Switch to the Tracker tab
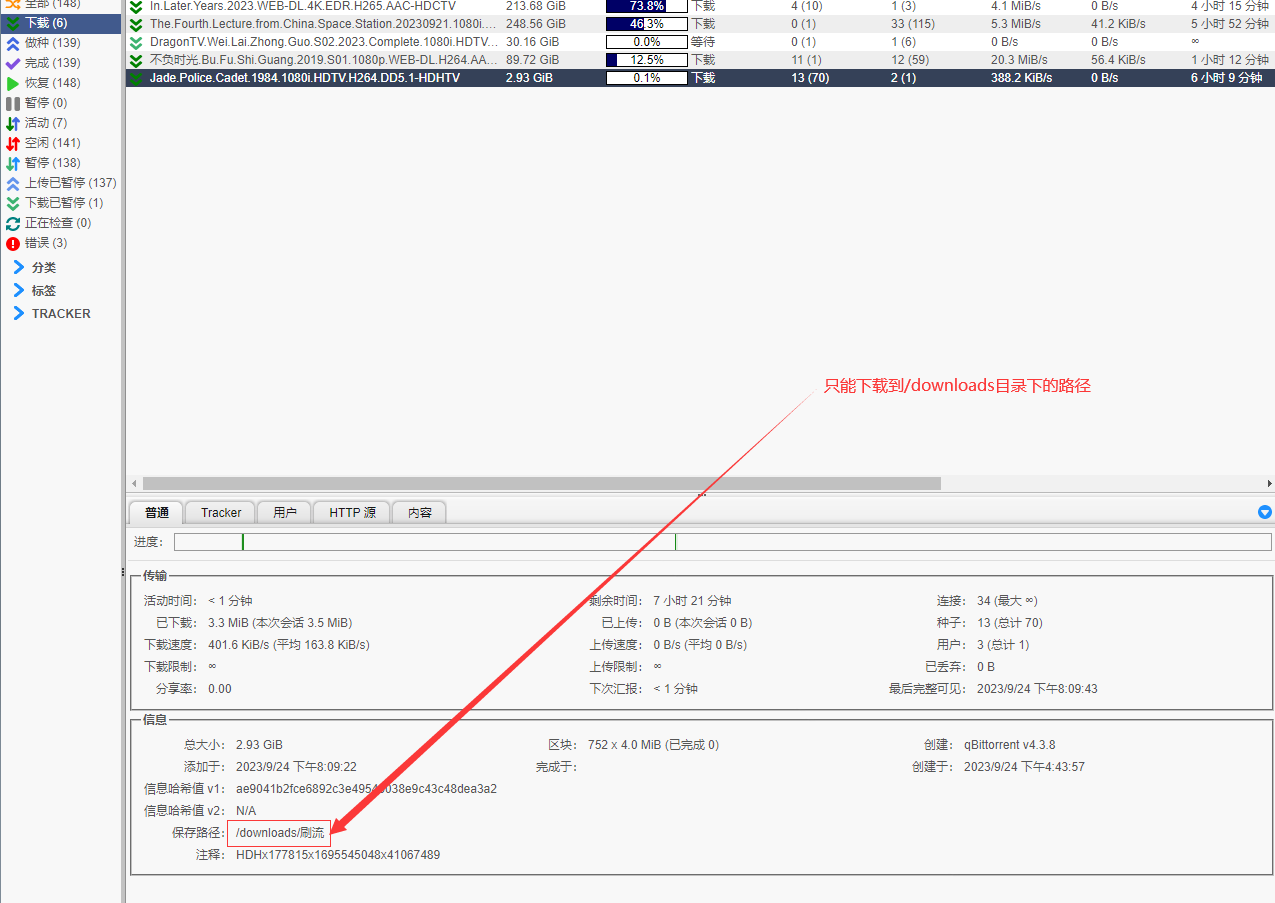The height and width of the screenshot is (903, 1275). 219,511
